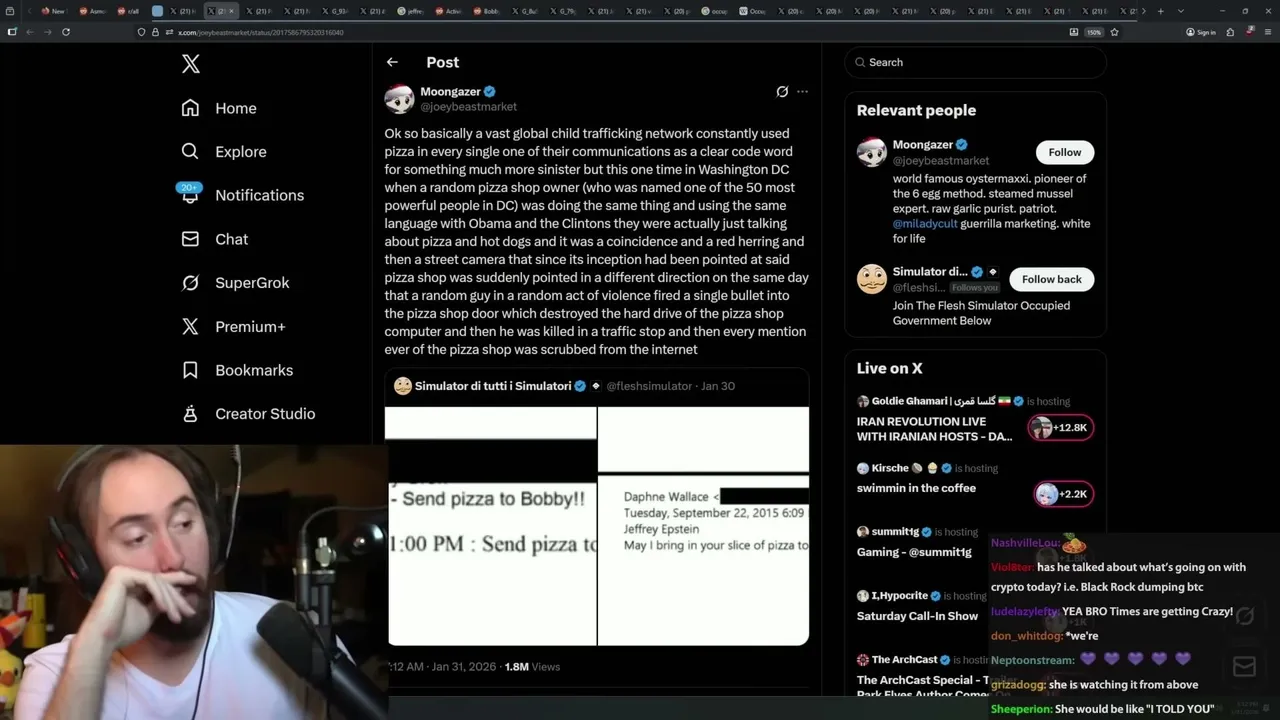The image size is (1280, 720).
Task: Click the reader view icon in address bar
Action: click(1074, 32)
